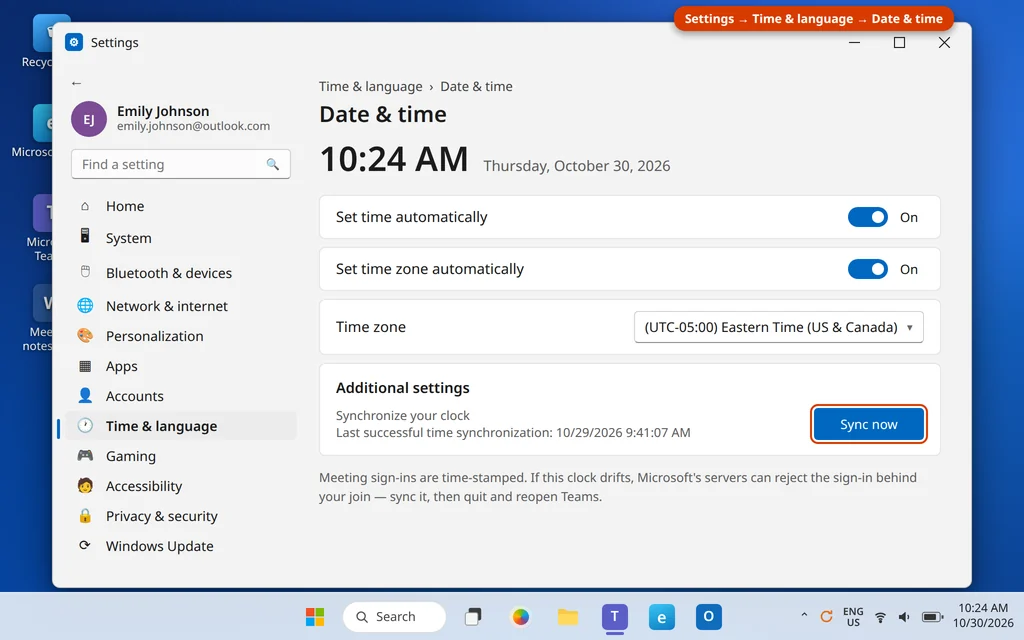
Task: Click the battery status tray icon
Action: coord(932,616)
